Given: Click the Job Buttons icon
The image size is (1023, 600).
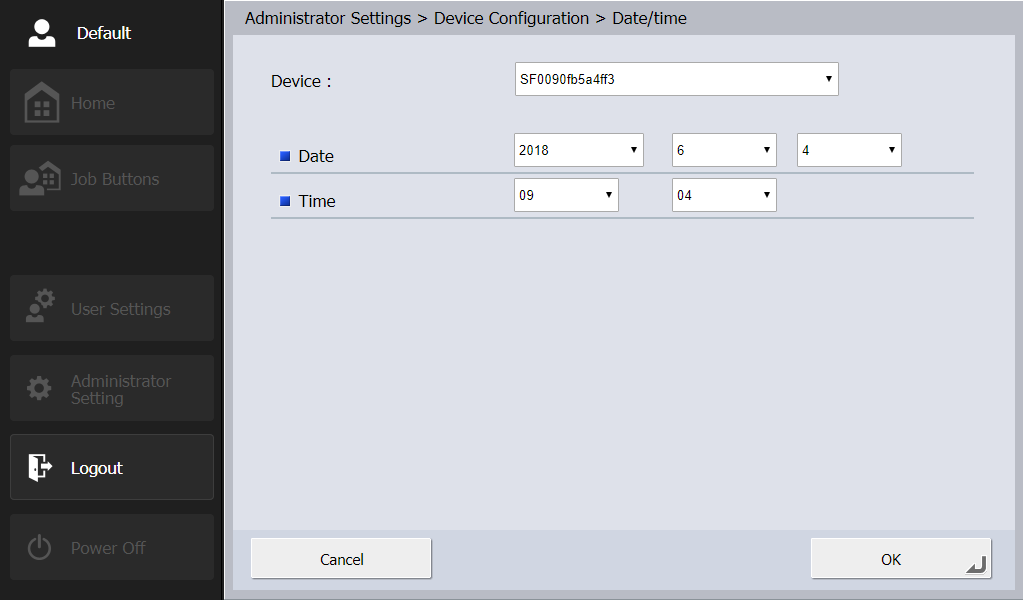Looking at the screenshot, I should (40, 179).
